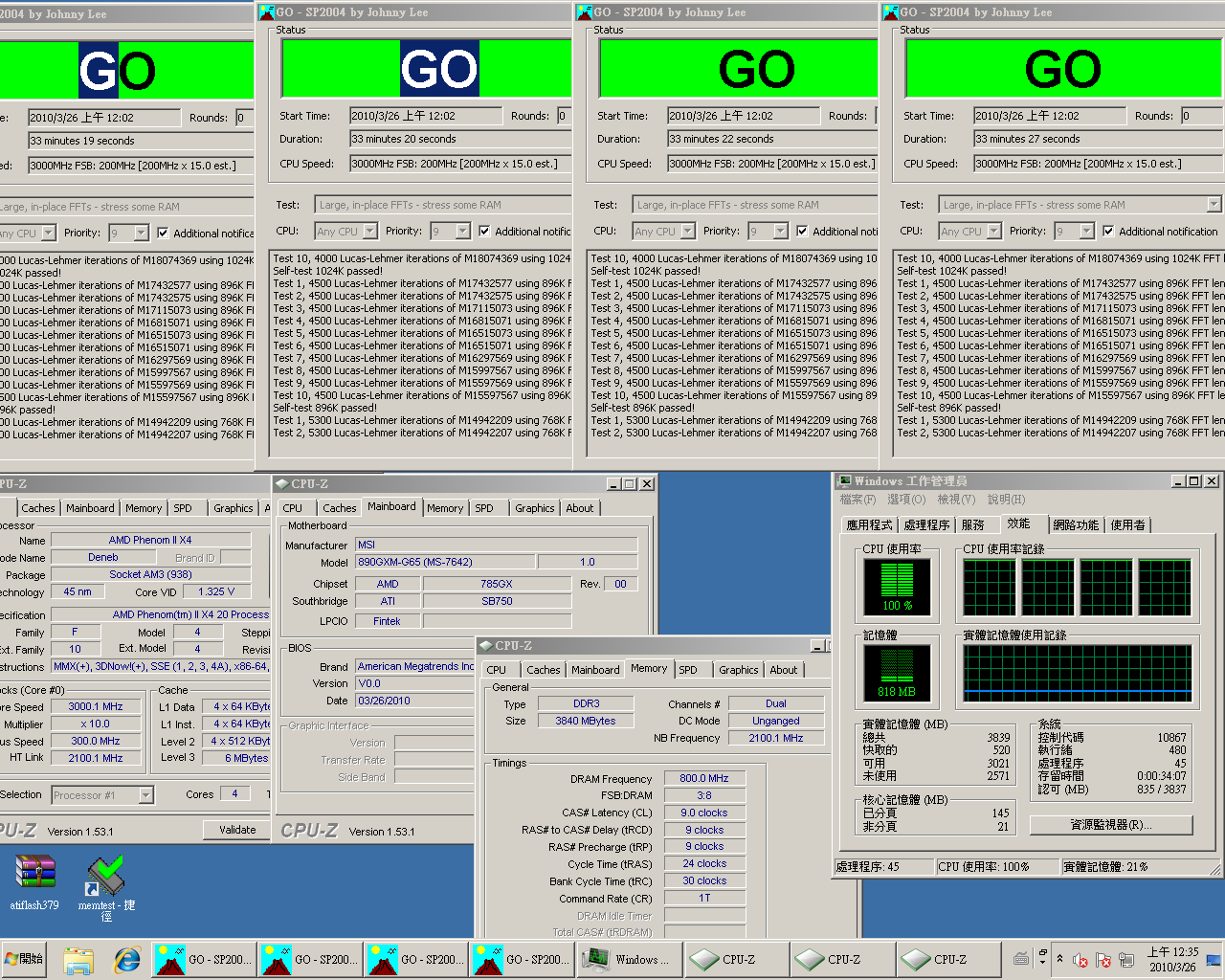Click the clock showing 上午 12:35 in the taskbar
1225x980 pixels.
point(1172,959)
